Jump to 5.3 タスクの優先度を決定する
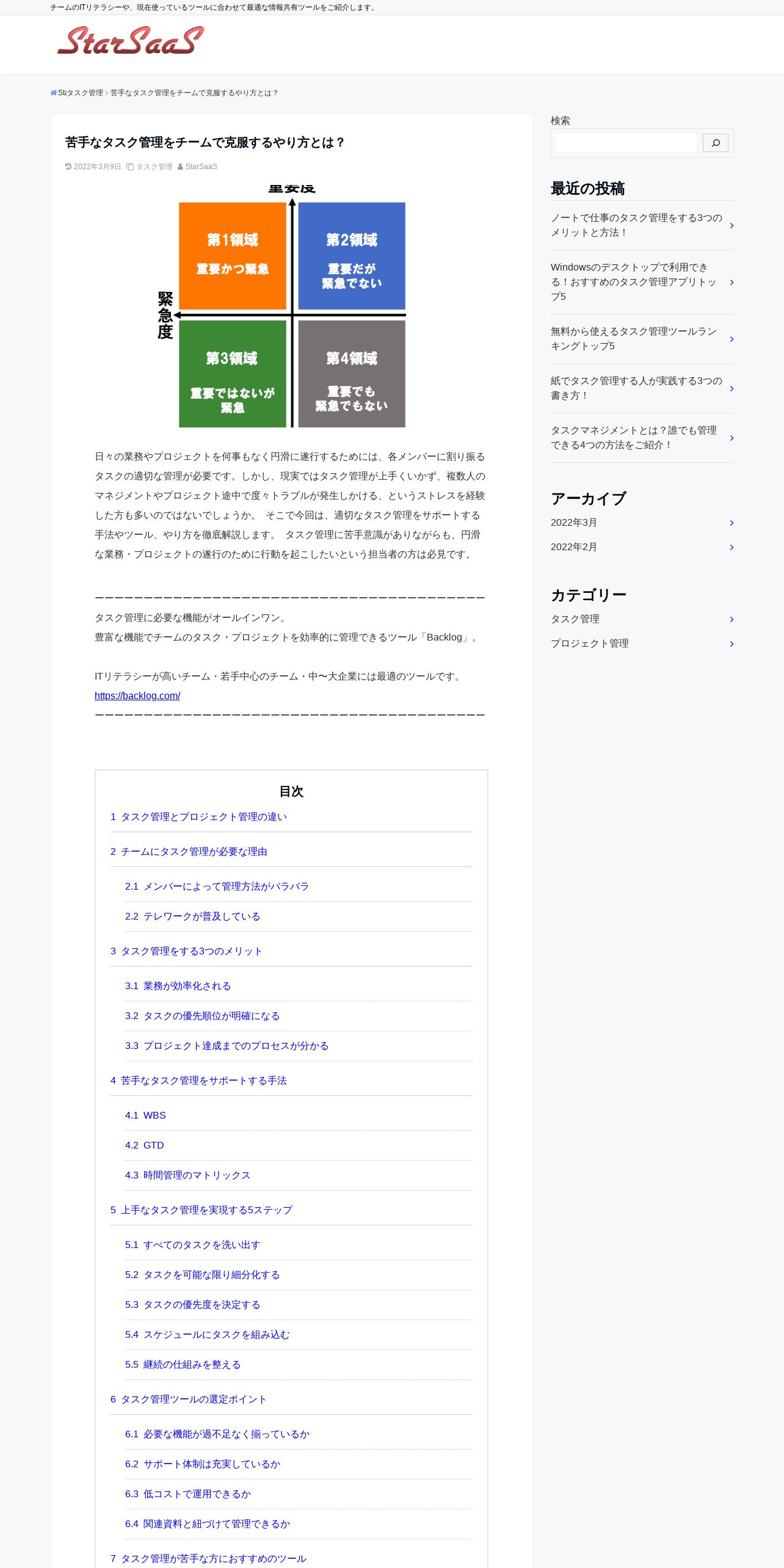Image resolution: width=784 pixels, height=1568 pixels. coord(192,1305)
